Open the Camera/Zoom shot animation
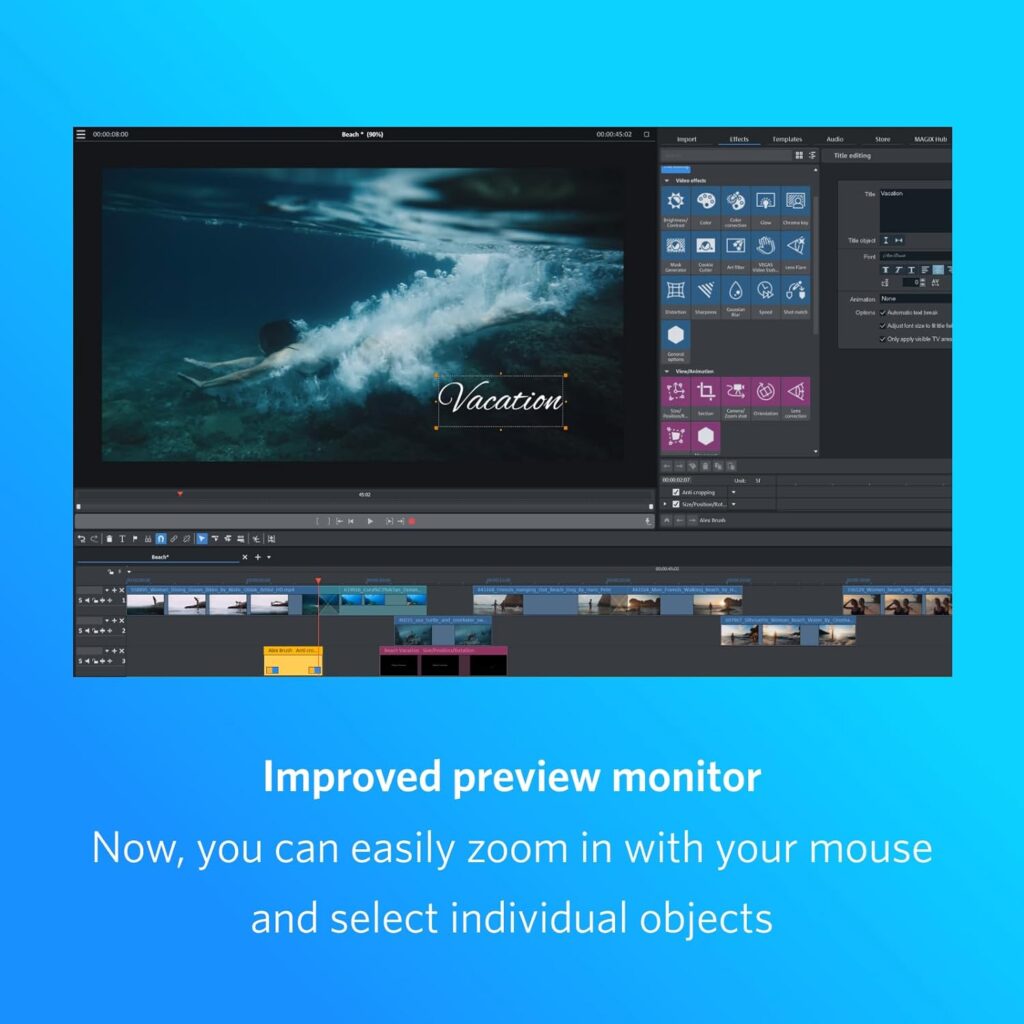This screenshot has width=1024, height=1024. click(x=736, y=392)
